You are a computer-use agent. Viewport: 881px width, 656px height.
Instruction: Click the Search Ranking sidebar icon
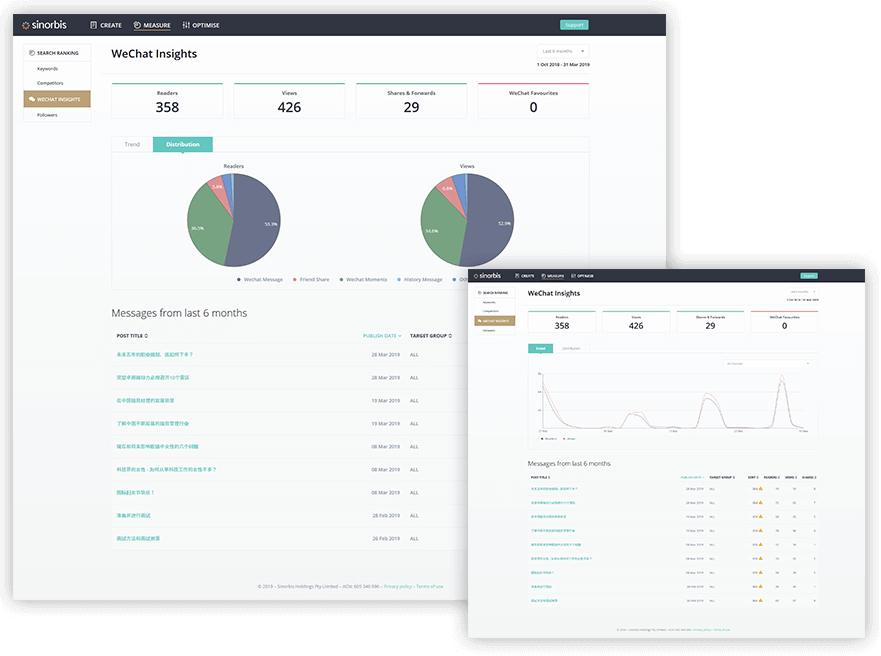pyautogui.click(x=31, y=52)
